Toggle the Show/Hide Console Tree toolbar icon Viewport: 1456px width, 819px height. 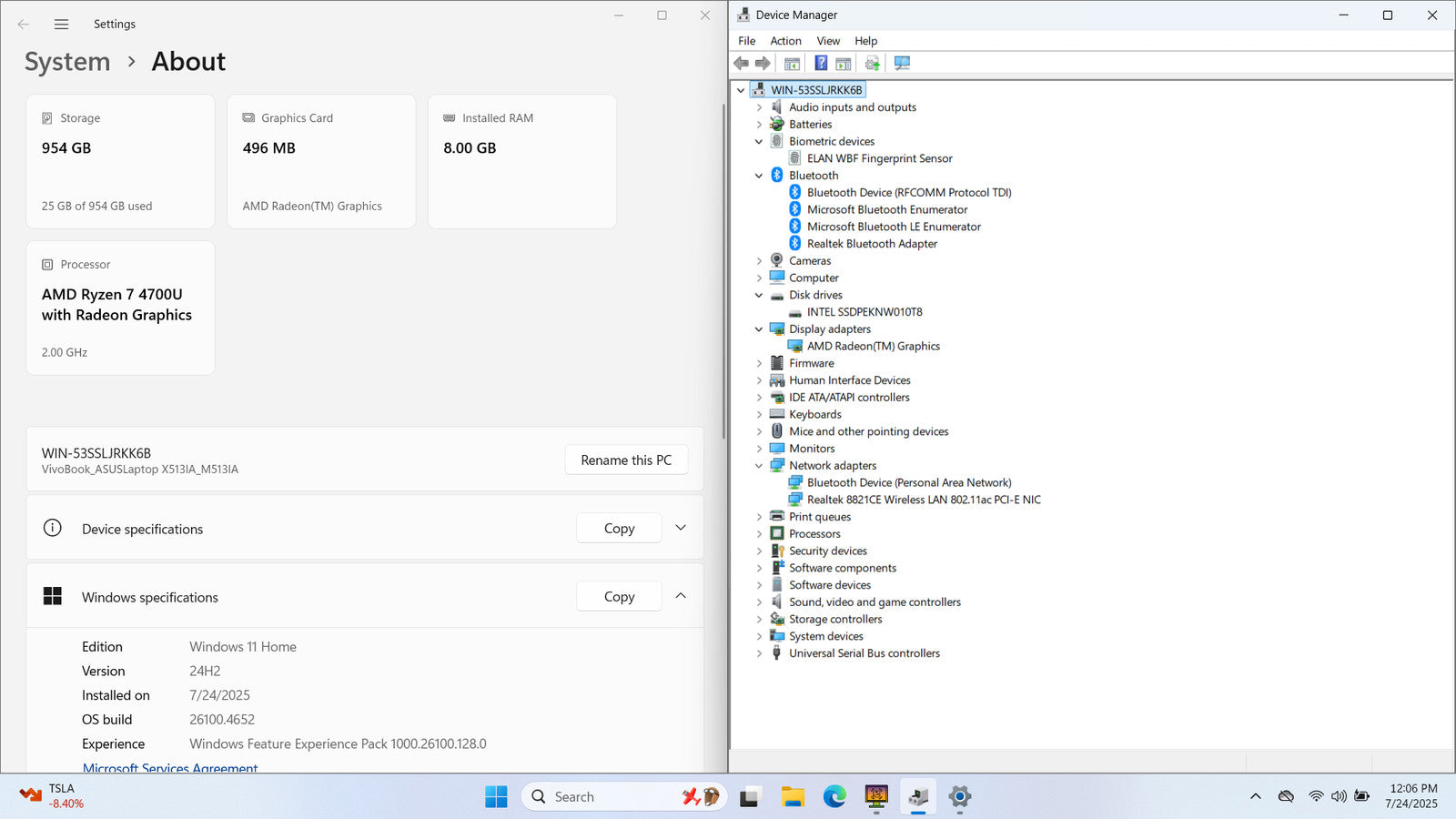792,64
